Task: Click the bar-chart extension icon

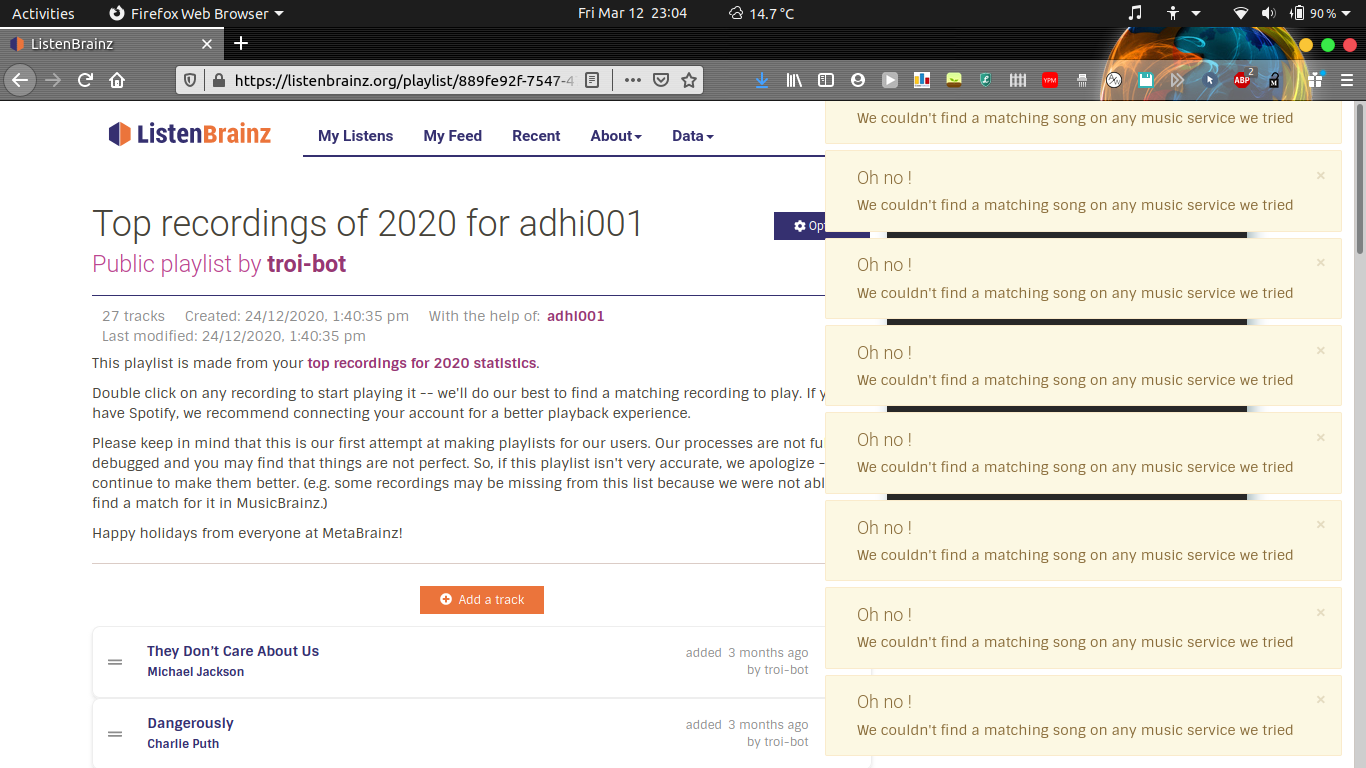Action: coord(922,80)
